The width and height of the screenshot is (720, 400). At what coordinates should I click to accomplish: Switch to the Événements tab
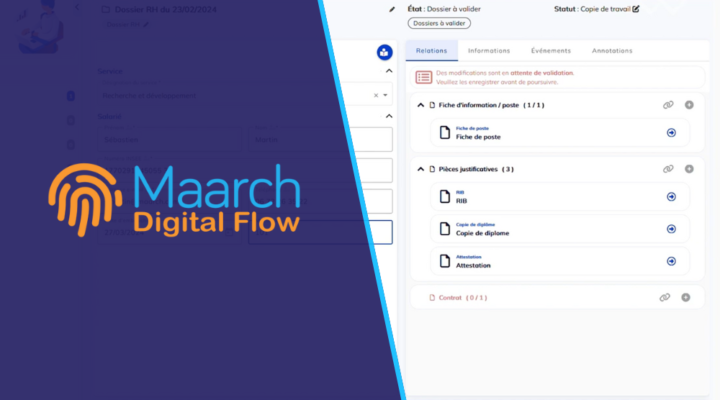tap(551, 50)
